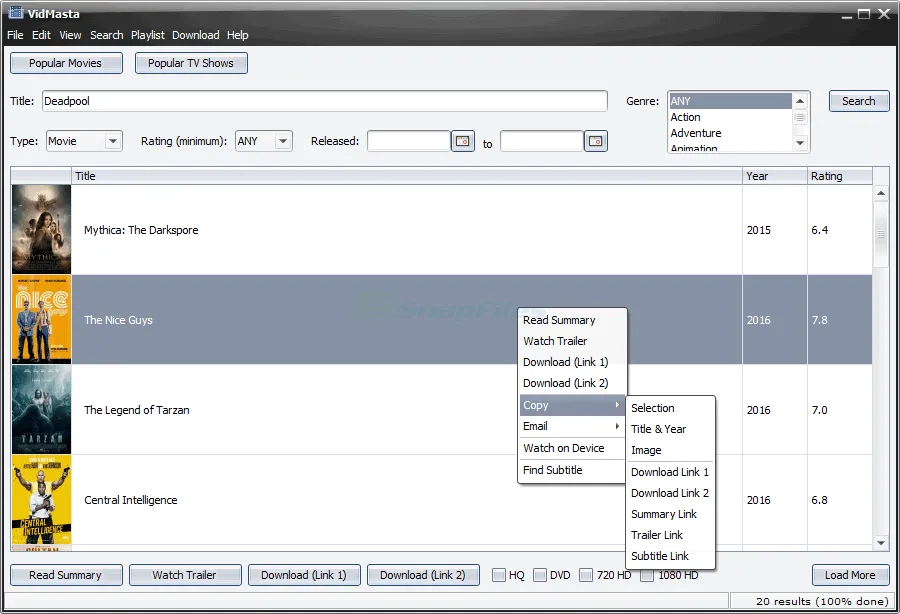Expand the Copy submenu arrow
The width and height of the screenshot is (900, 614).
(617, 405)
